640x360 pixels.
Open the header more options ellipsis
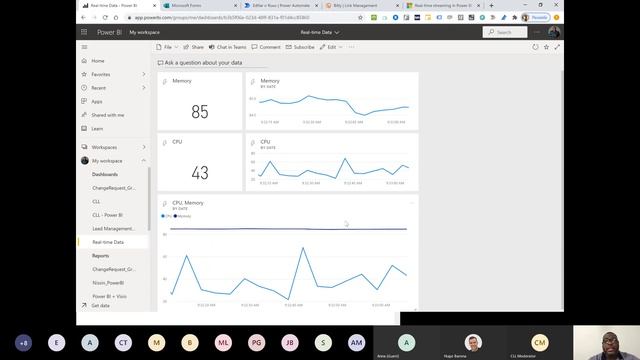pos(537,32)
